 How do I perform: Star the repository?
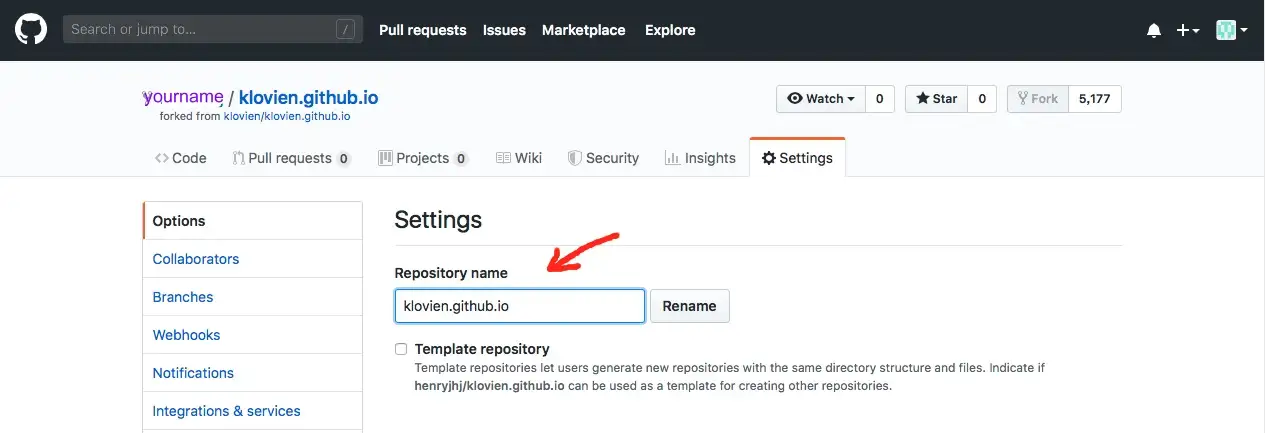tap(936, 99)
